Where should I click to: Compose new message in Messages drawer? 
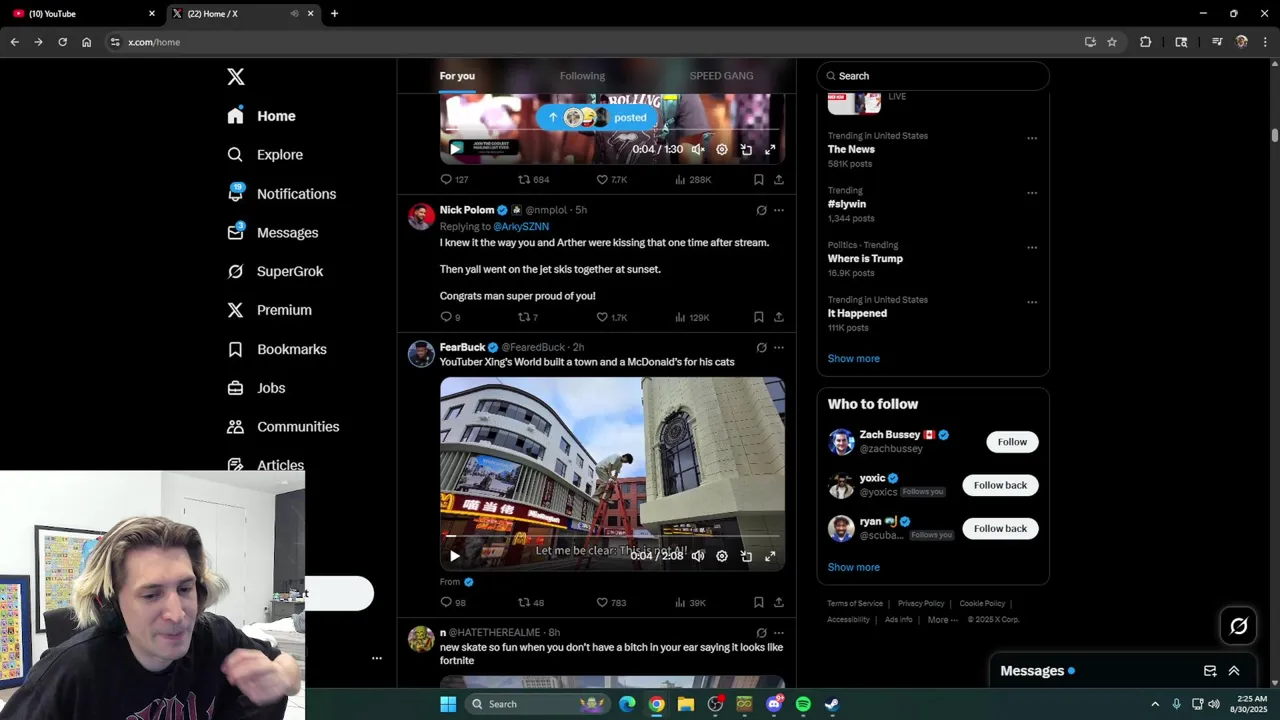point(1210,671)
